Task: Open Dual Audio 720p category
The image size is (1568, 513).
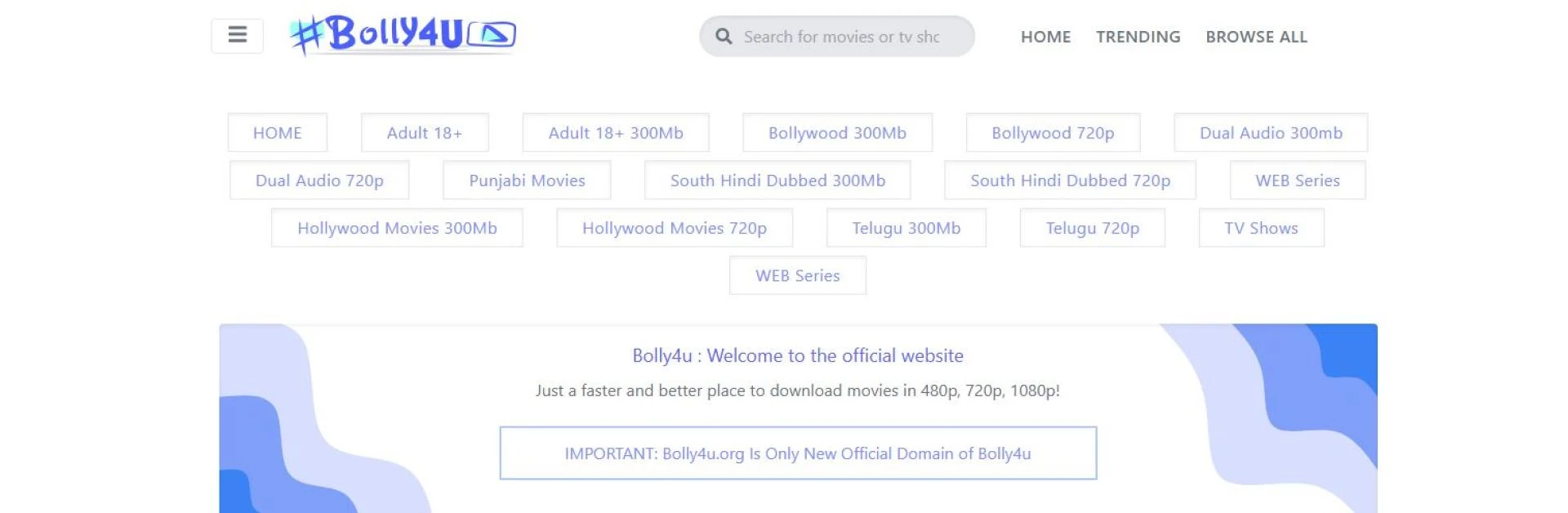Action: pos(319,180)
